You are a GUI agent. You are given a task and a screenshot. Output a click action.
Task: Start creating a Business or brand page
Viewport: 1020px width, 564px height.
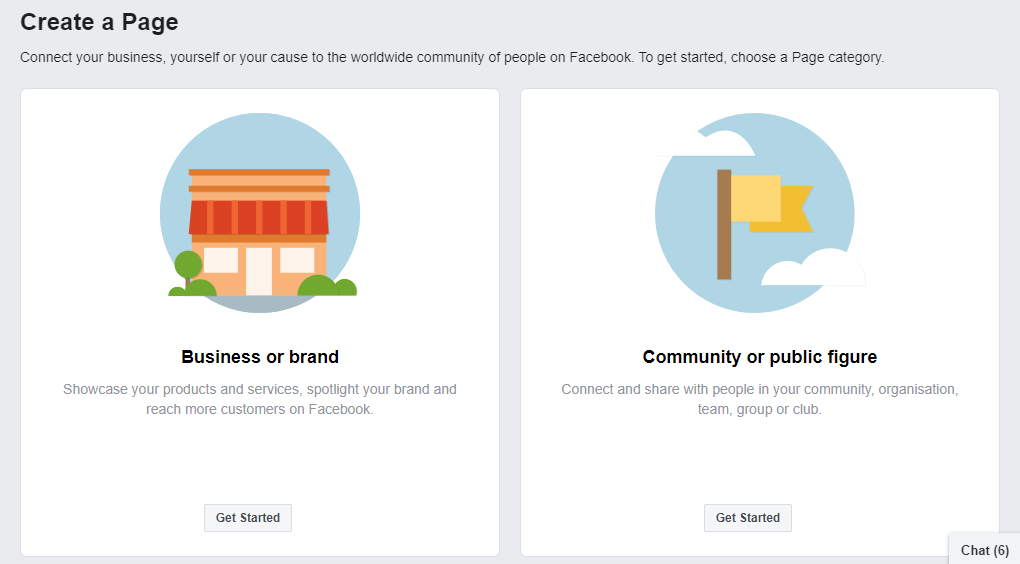coord(248,518)
